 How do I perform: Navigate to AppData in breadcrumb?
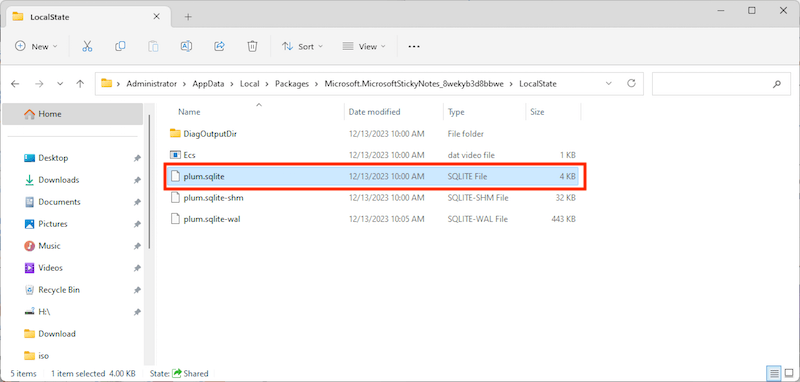click(x=208, y=84)
